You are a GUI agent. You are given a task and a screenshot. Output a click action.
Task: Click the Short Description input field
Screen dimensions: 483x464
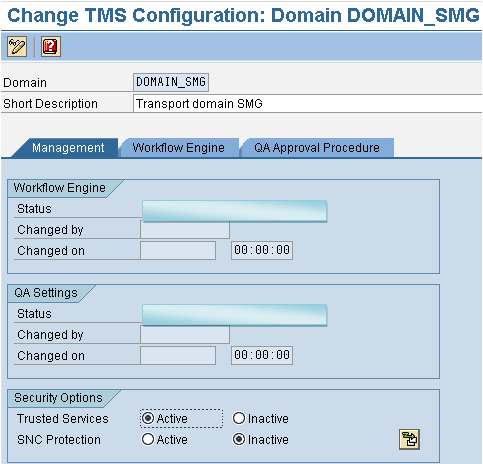[x=307, y=104]
